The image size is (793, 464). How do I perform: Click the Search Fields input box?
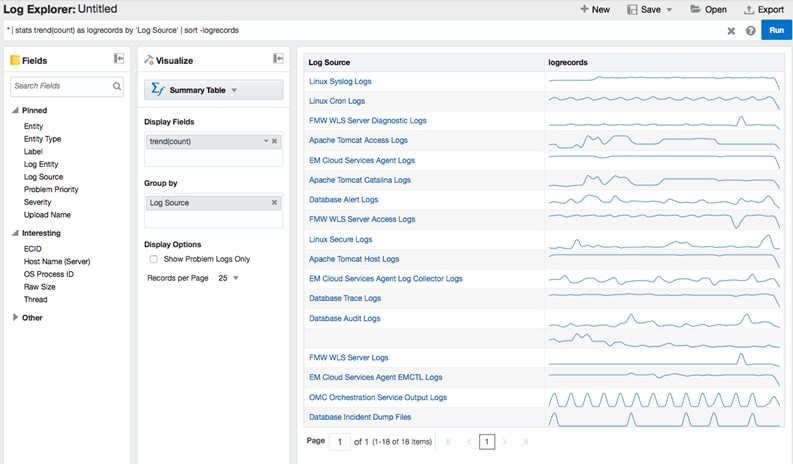point(60,87)
